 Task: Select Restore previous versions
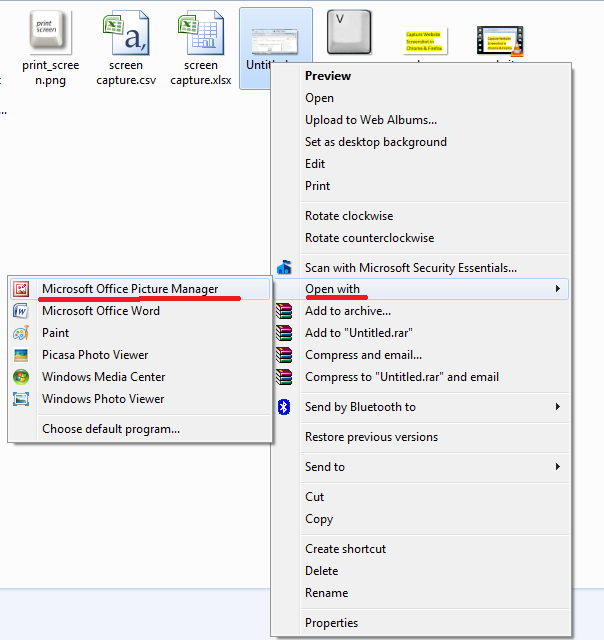[422, 437]
